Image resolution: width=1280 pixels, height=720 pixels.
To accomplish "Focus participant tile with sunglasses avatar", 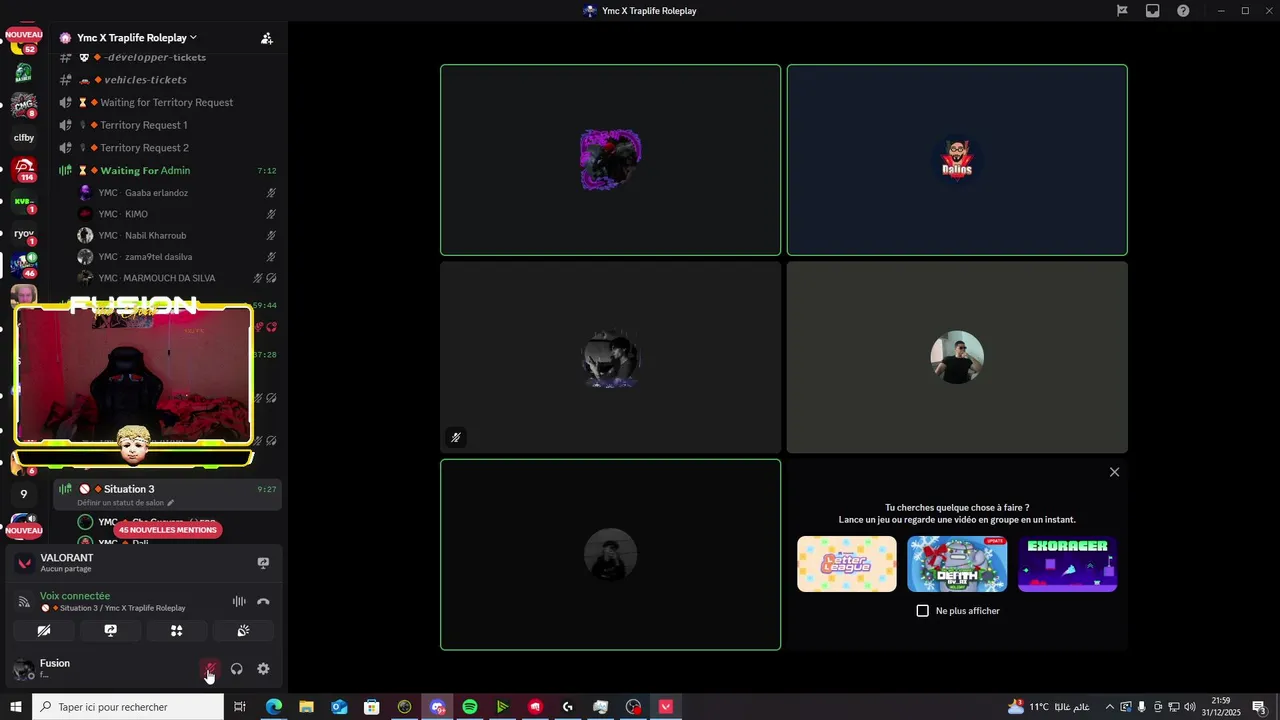I will [957, 357].
